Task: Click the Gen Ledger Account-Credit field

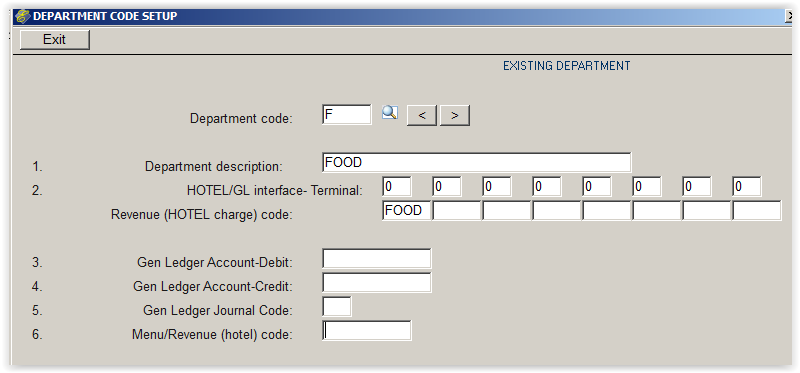Action: [377, 282]
